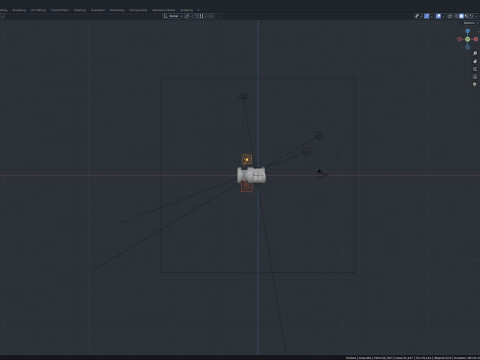
Task: Toggle X-Ray viewport mode
Action: [450, 16]
